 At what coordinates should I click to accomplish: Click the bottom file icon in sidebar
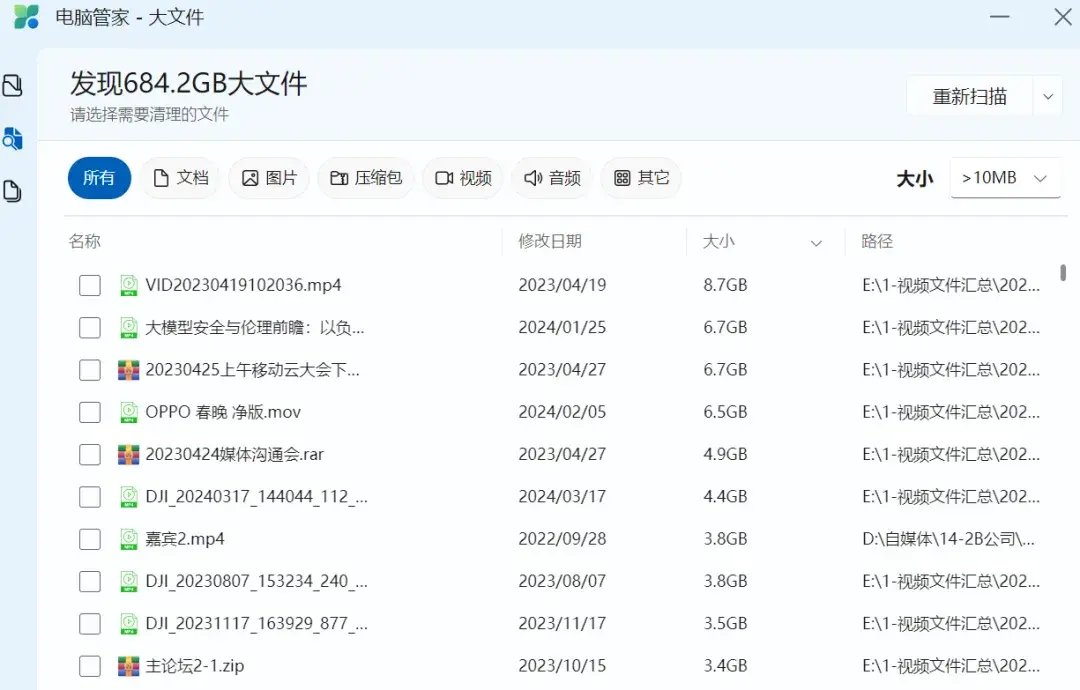tap(12, 191)
